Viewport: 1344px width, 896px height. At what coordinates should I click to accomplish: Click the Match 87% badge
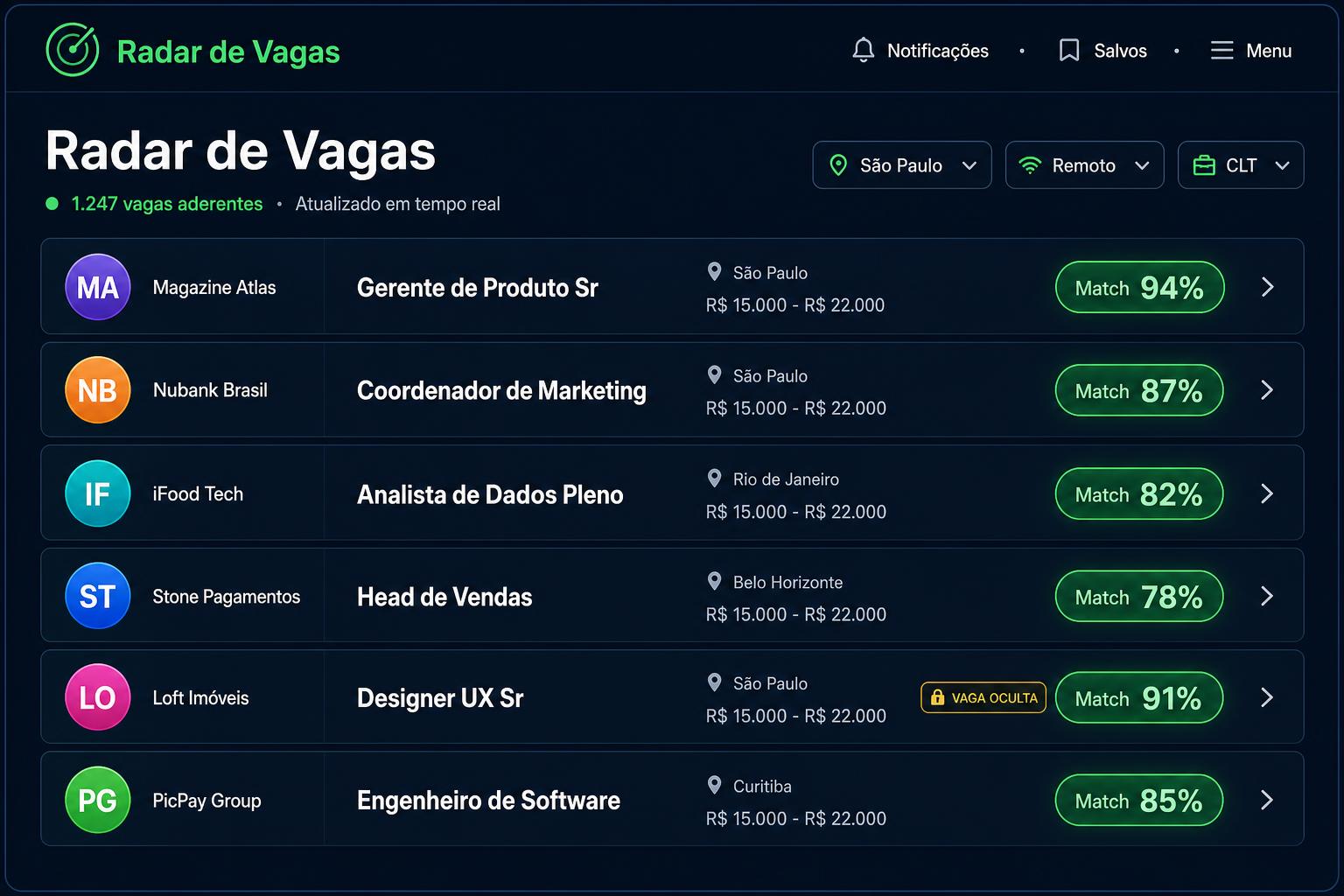pyautogui.click(x=1139, y=390)
